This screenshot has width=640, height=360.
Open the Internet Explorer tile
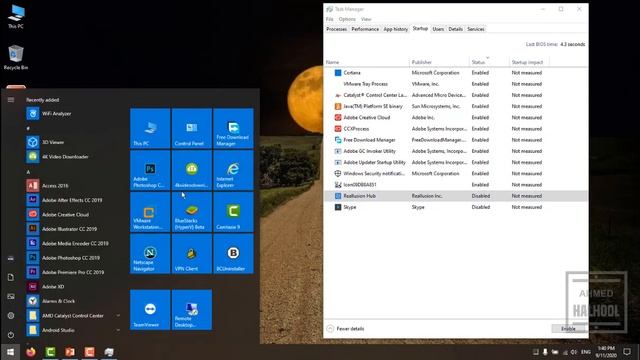(x=233, y=170)
